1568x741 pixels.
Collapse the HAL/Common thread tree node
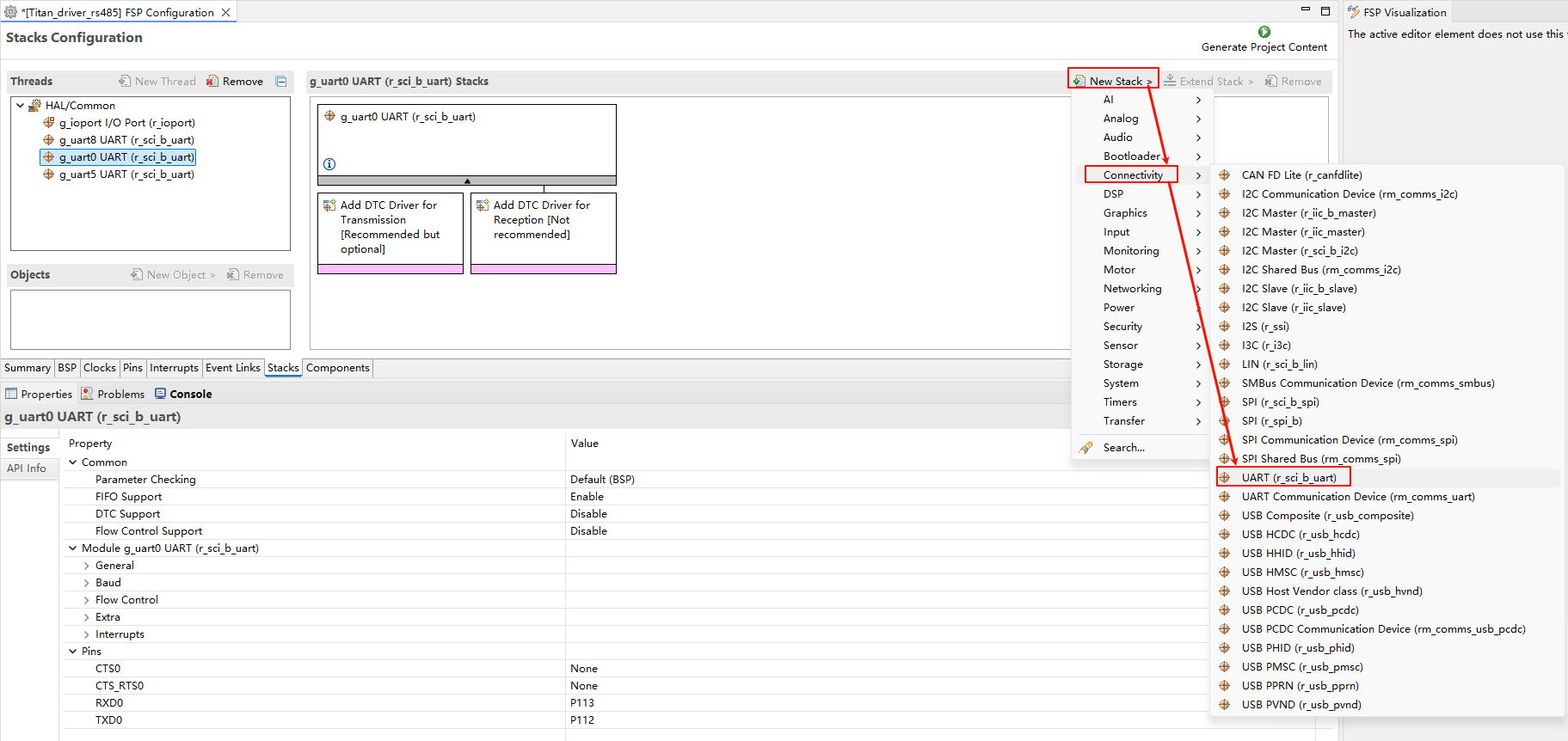21,106
